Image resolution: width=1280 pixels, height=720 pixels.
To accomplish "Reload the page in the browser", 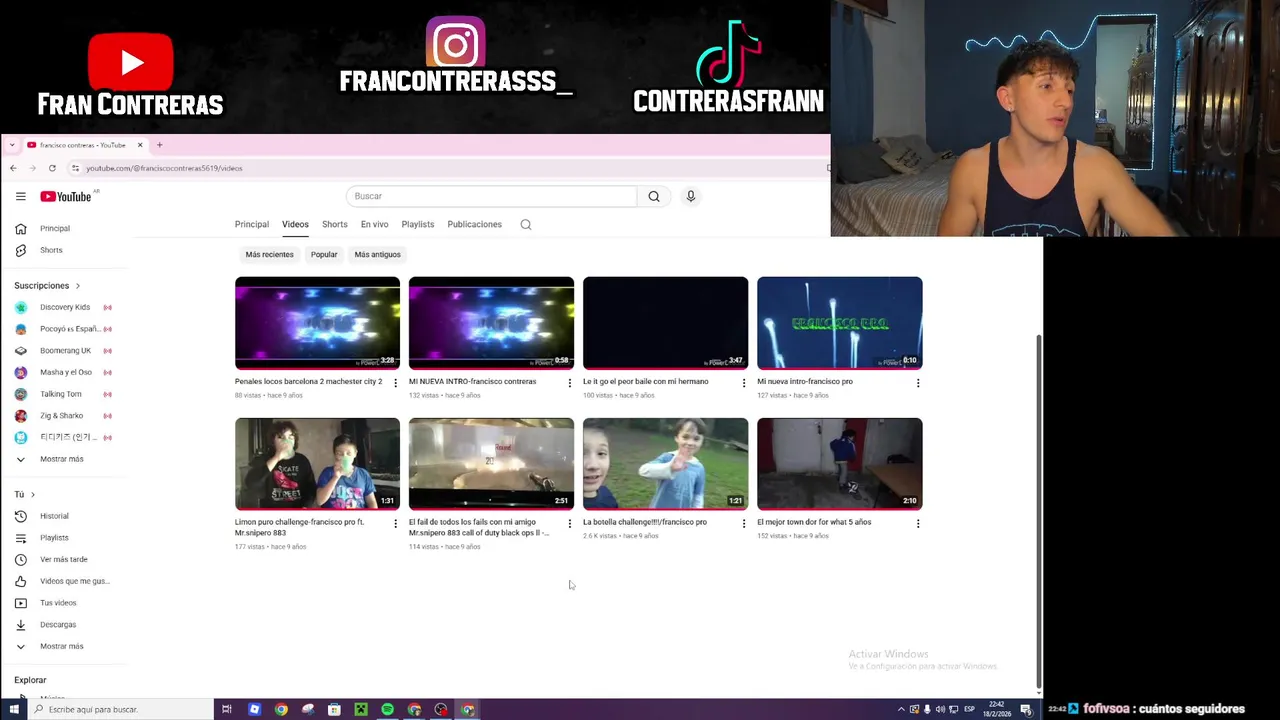I will coord(52,168).
